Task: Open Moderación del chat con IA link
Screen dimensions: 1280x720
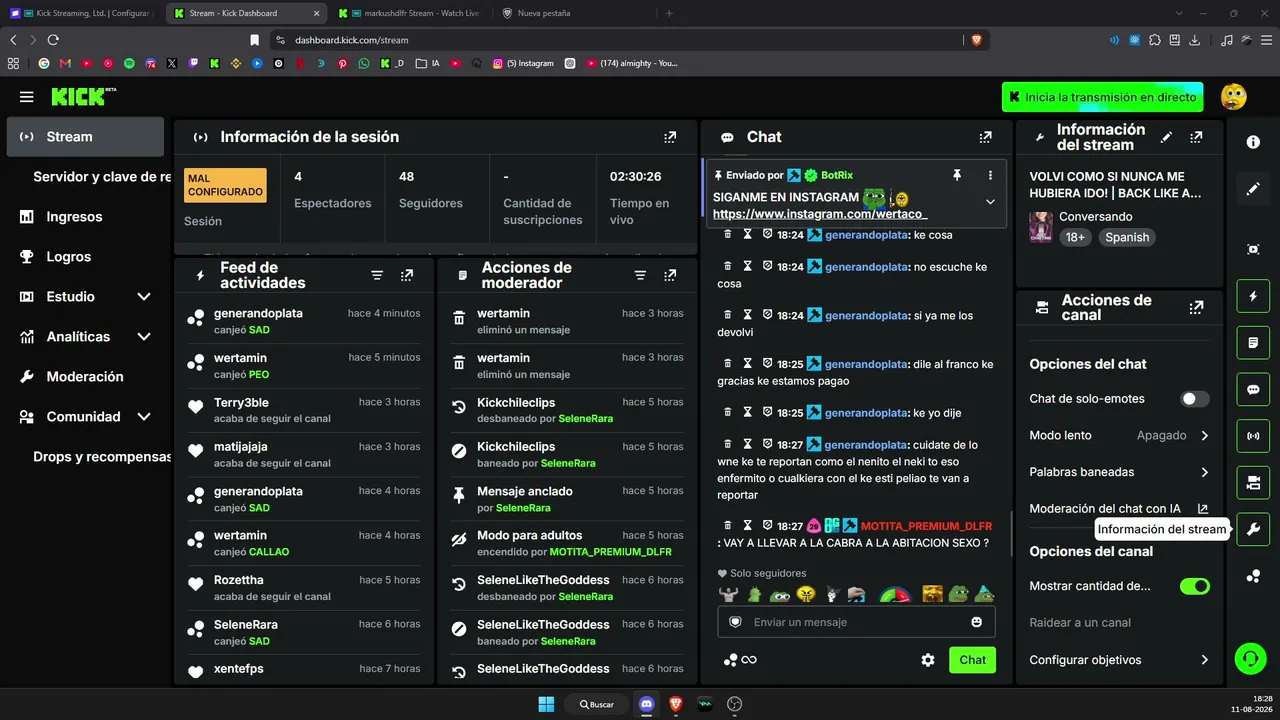Action: [x=1119, y=509]
